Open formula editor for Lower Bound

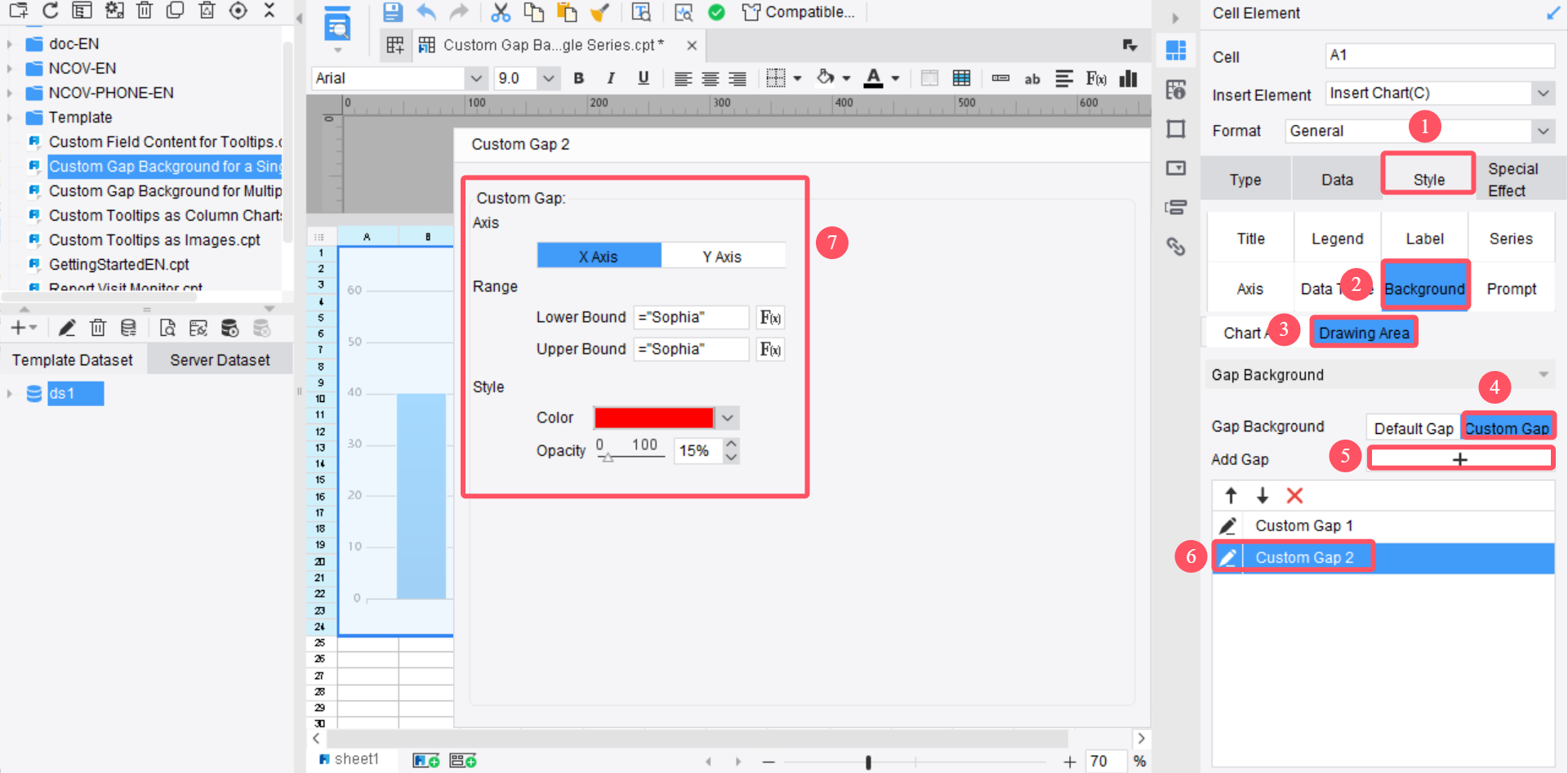click(770, 318)
